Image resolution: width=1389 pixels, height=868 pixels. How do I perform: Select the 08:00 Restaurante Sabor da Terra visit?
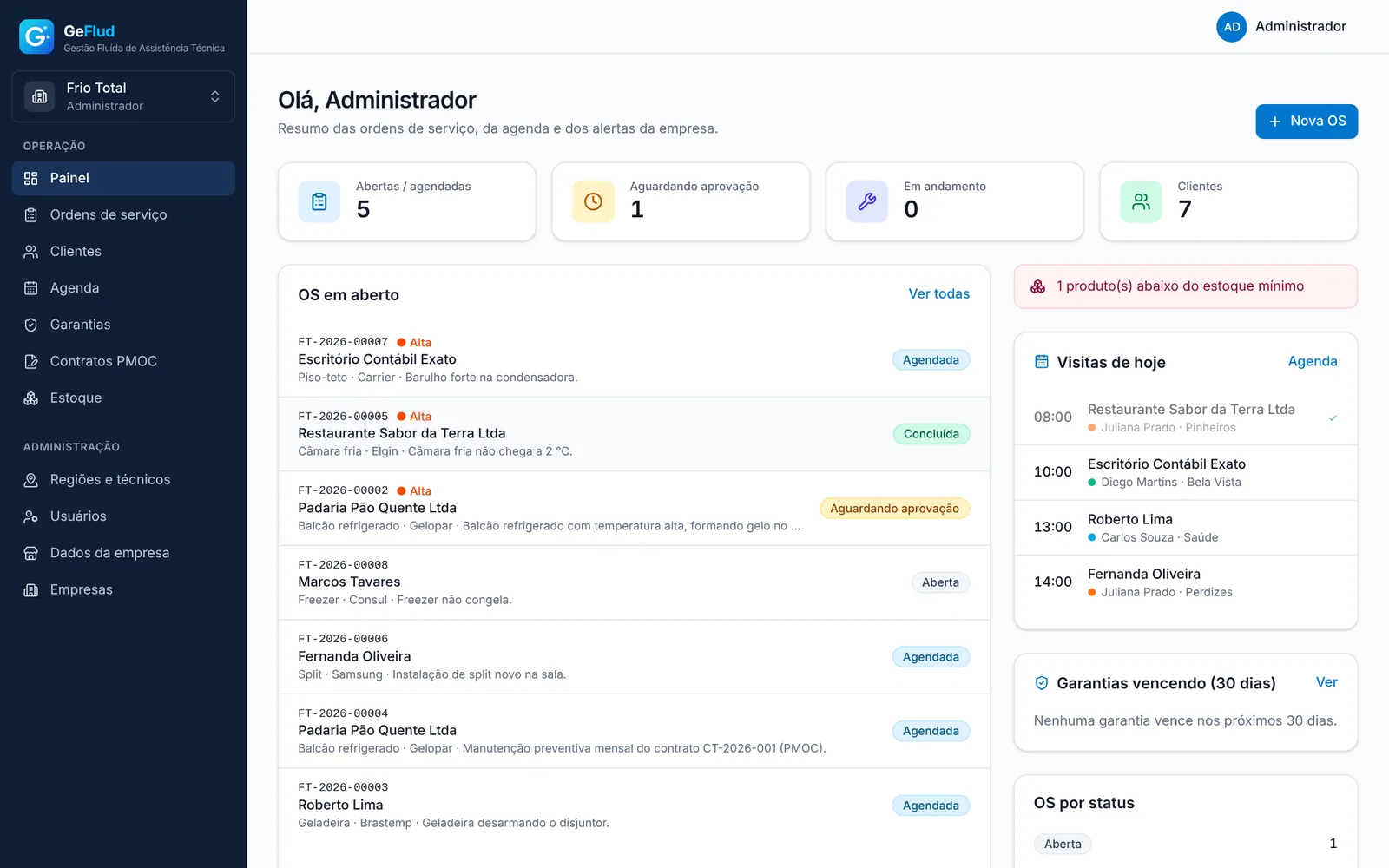(1186, 418)
